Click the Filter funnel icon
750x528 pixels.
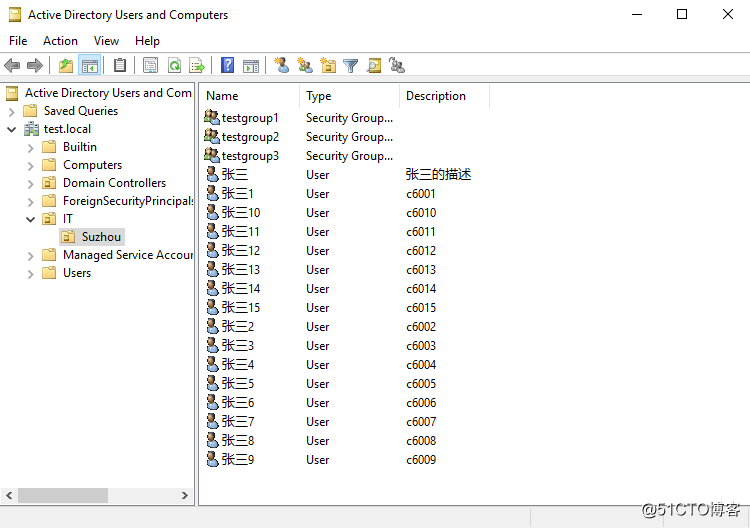[351, 65]
